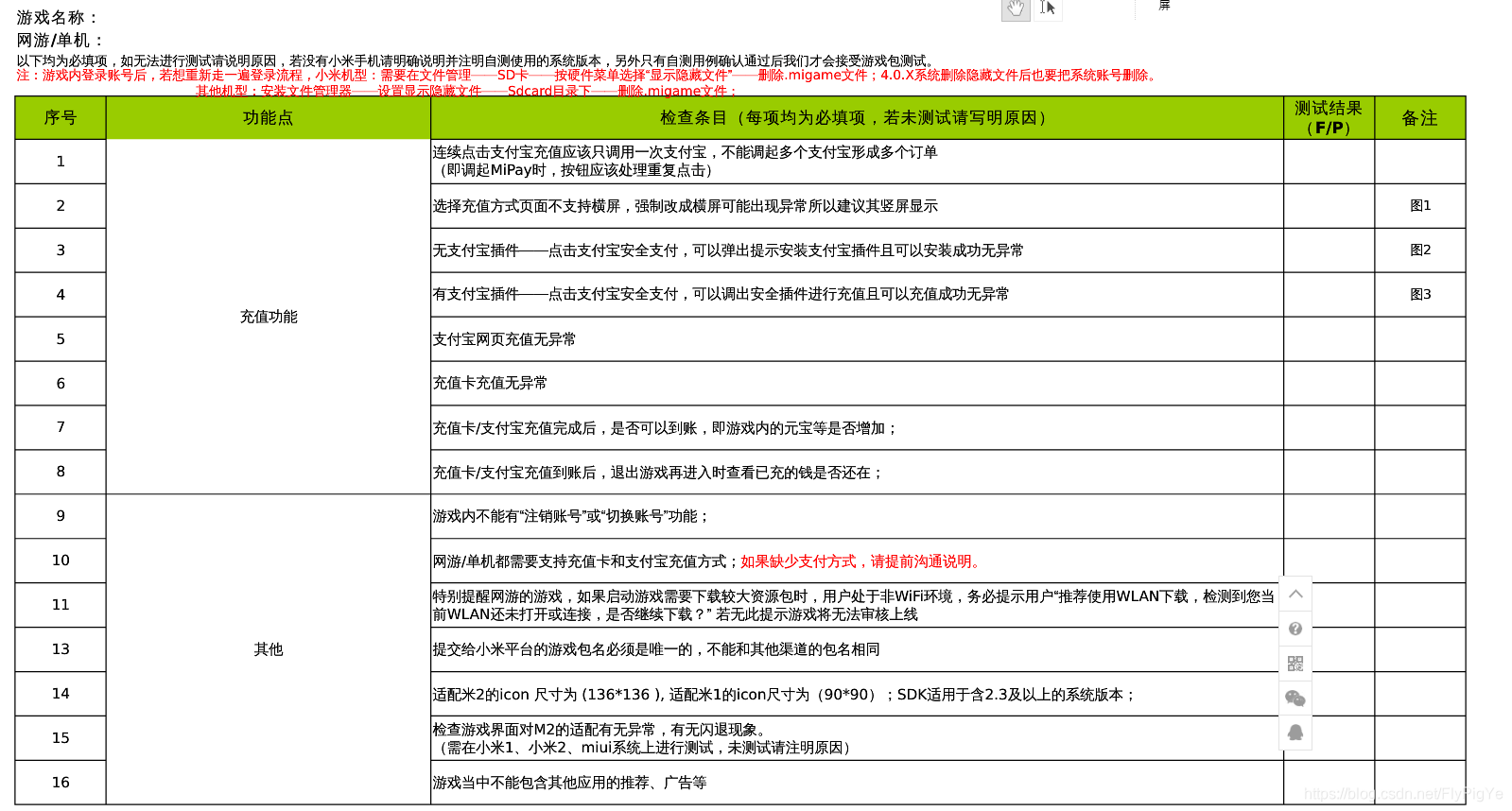Image resolution: width=1512 pixels, height=811 pixels.
Task: Click the 以下均为必填项 instruction line
Action: coord(478,60)
